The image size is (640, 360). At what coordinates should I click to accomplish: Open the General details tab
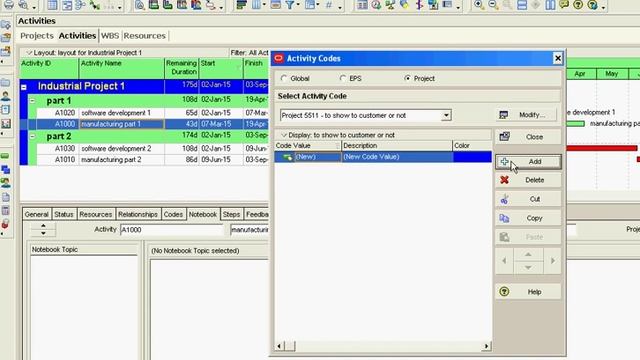click(36, 214)
